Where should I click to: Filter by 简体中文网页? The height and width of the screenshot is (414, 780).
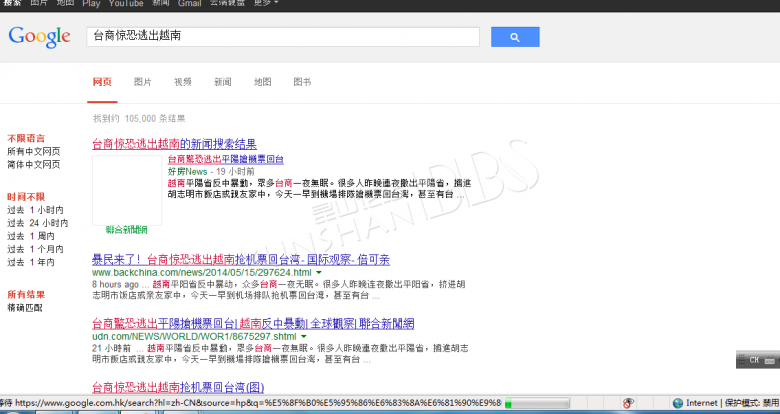pos(34,164)
